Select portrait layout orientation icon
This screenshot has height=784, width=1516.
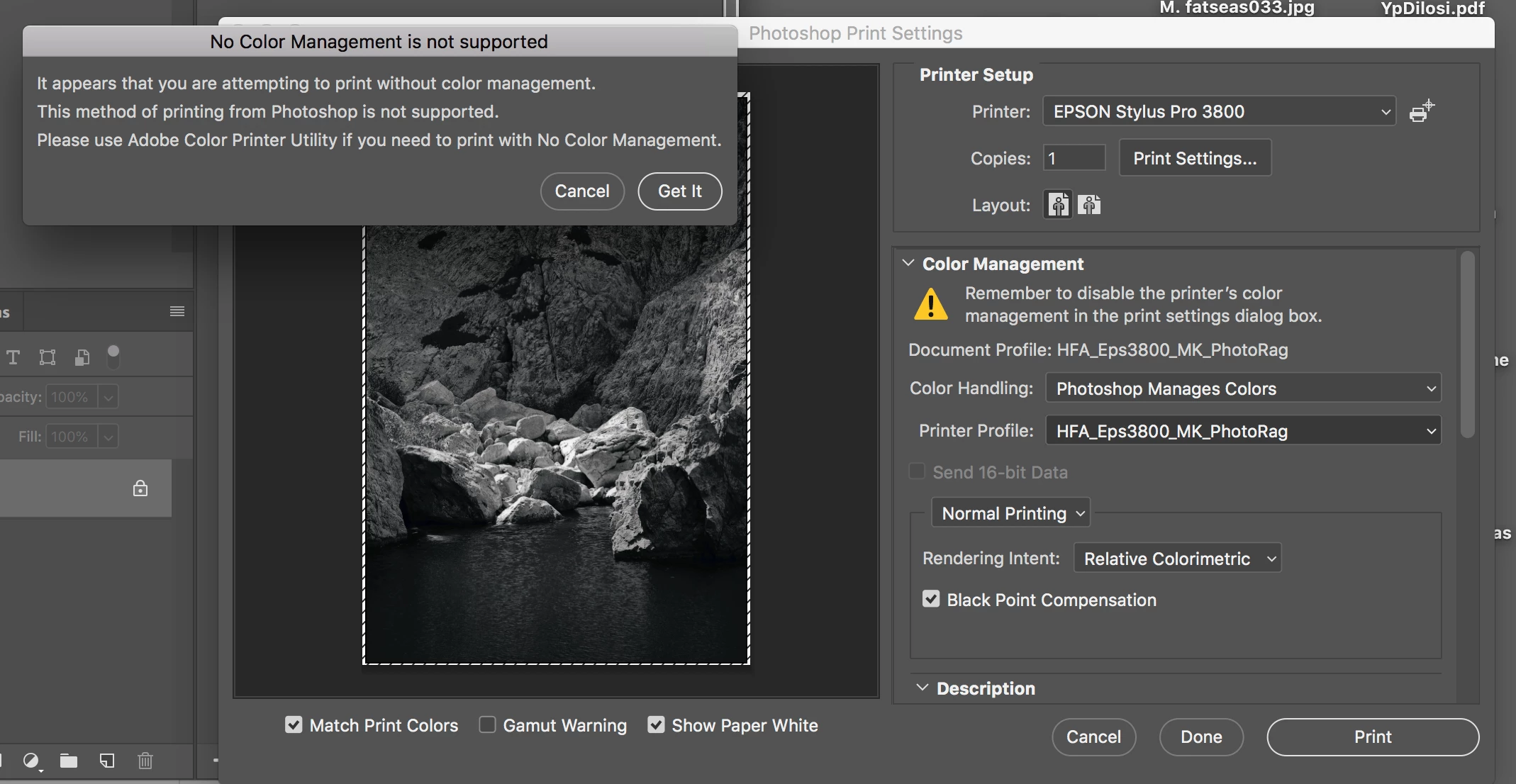(x=1059, y=206)
